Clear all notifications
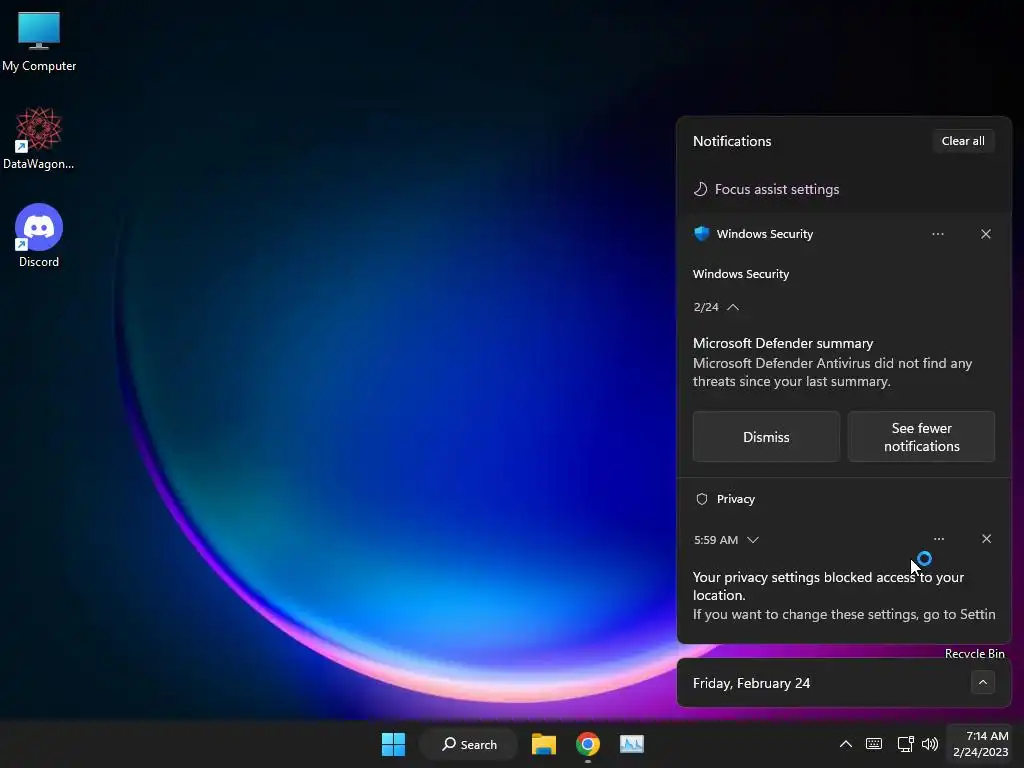The height and width of the screenshot is (768, 1024). tap(963, 141)
